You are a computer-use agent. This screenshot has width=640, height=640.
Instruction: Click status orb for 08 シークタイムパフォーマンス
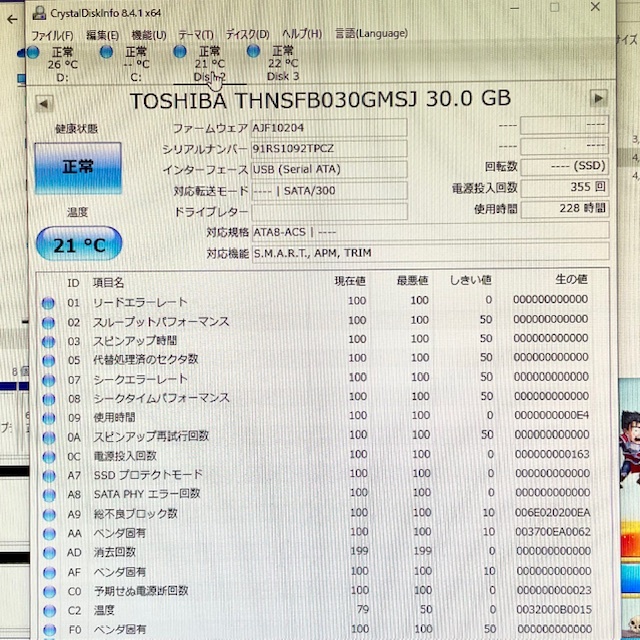point(49,399)
